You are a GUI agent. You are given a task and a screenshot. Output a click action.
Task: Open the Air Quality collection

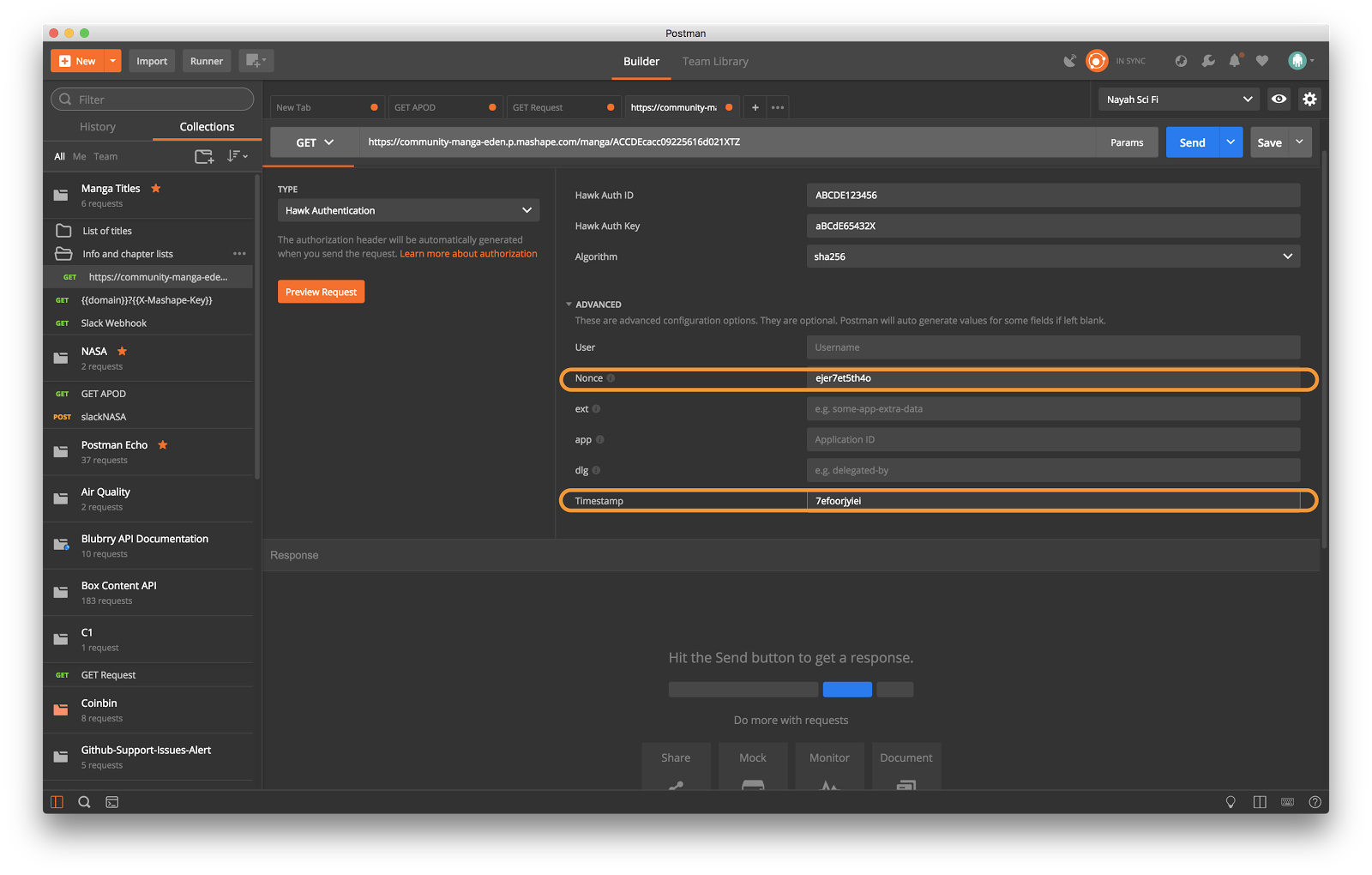coord(148,499)
